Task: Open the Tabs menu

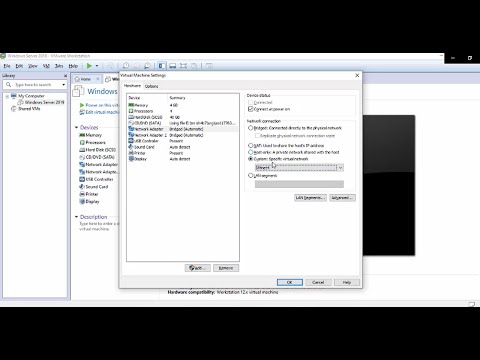Action: [x=59, y=66]
